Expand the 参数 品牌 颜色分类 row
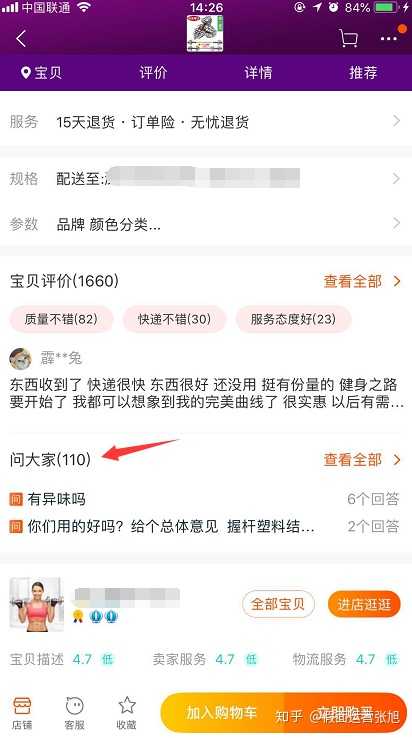Viewport: 412px width, 738px height. pyautogui.click(x=206, y=224)
